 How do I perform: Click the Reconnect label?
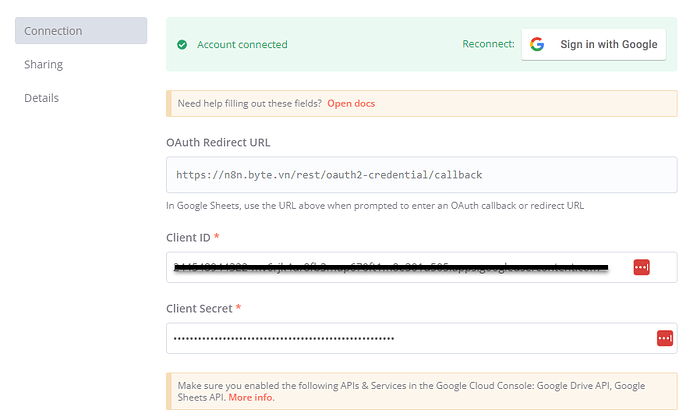pos(488,45)
